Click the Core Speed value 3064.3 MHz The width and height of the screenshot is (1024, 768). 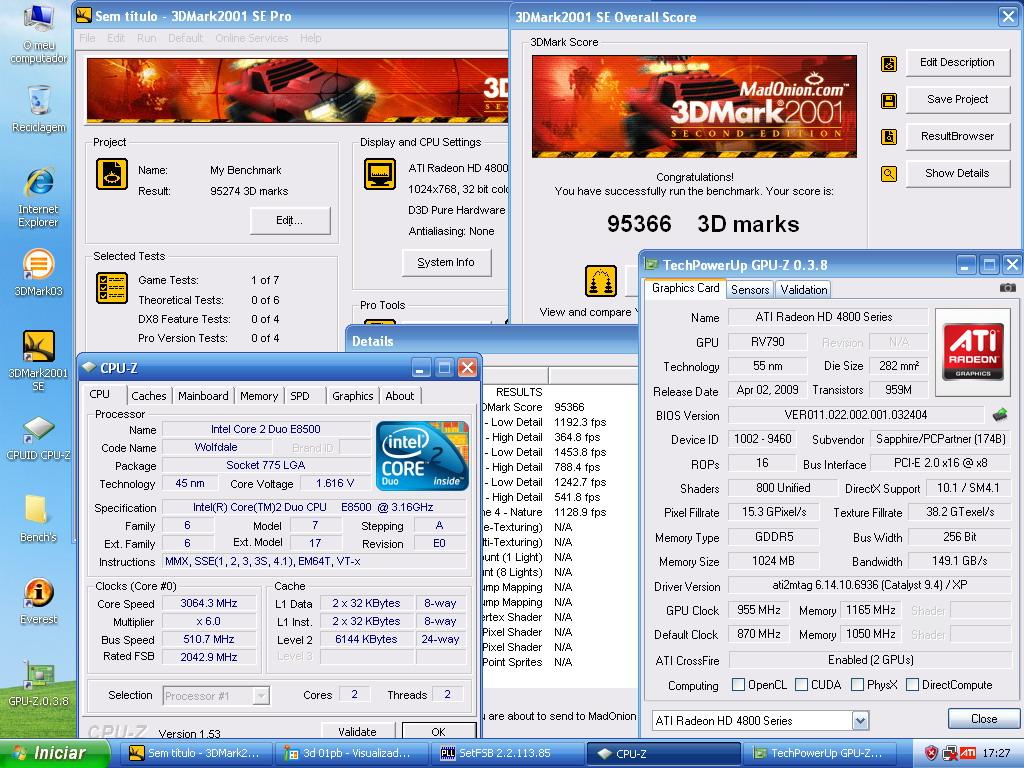[x=209, y=603]
